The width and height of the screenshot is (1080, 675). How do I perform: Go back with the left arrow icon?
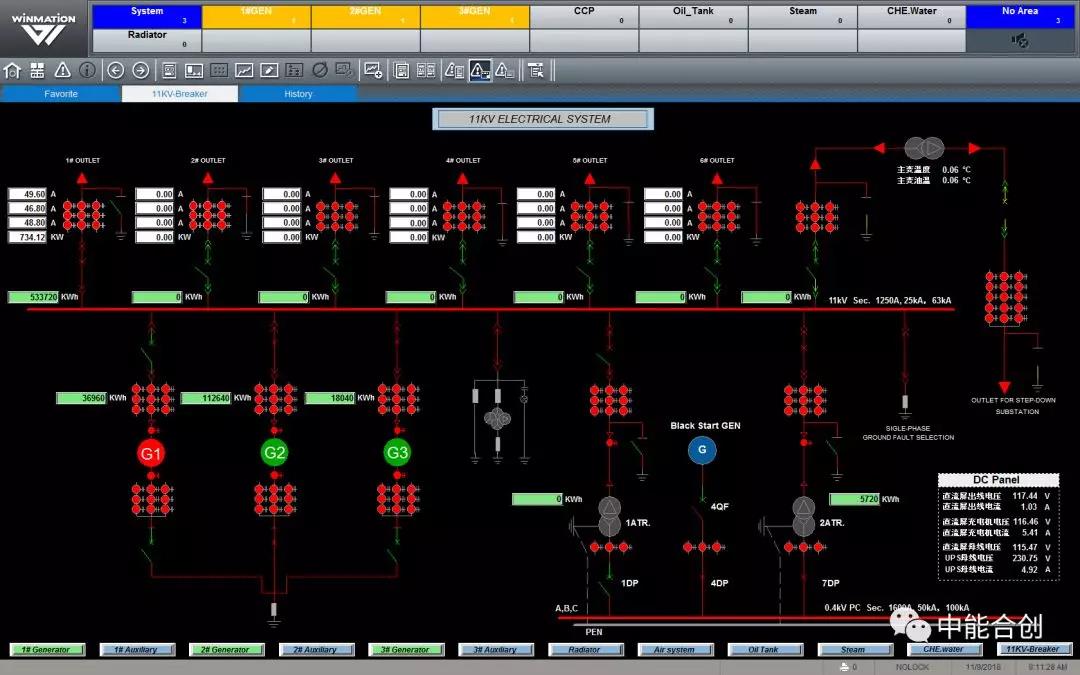(x=115, y=70)
